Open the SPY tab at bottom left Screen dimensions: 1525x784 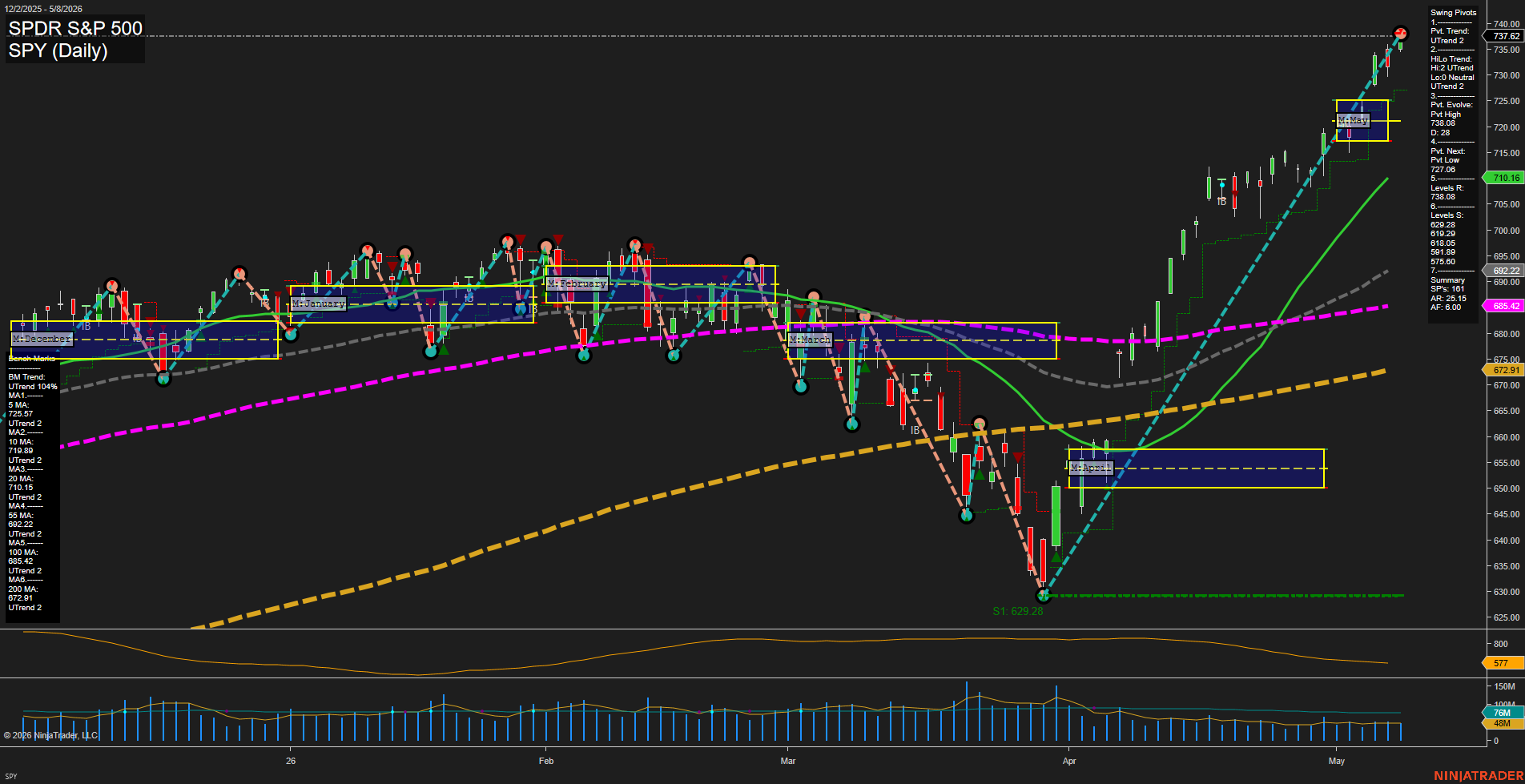10,776
